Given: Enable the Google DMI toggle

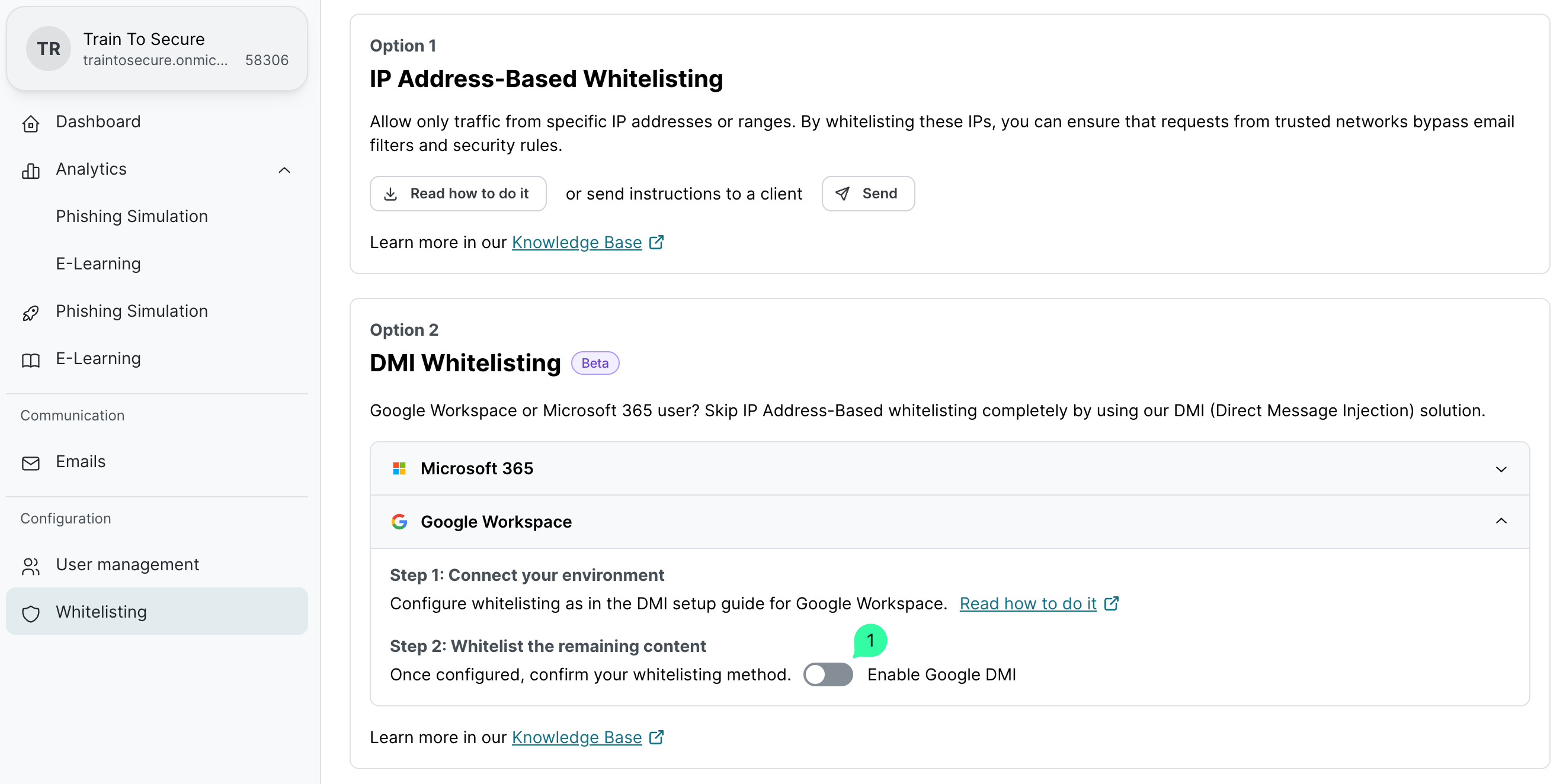Looking at the screenshot, I should click(828, 674).
